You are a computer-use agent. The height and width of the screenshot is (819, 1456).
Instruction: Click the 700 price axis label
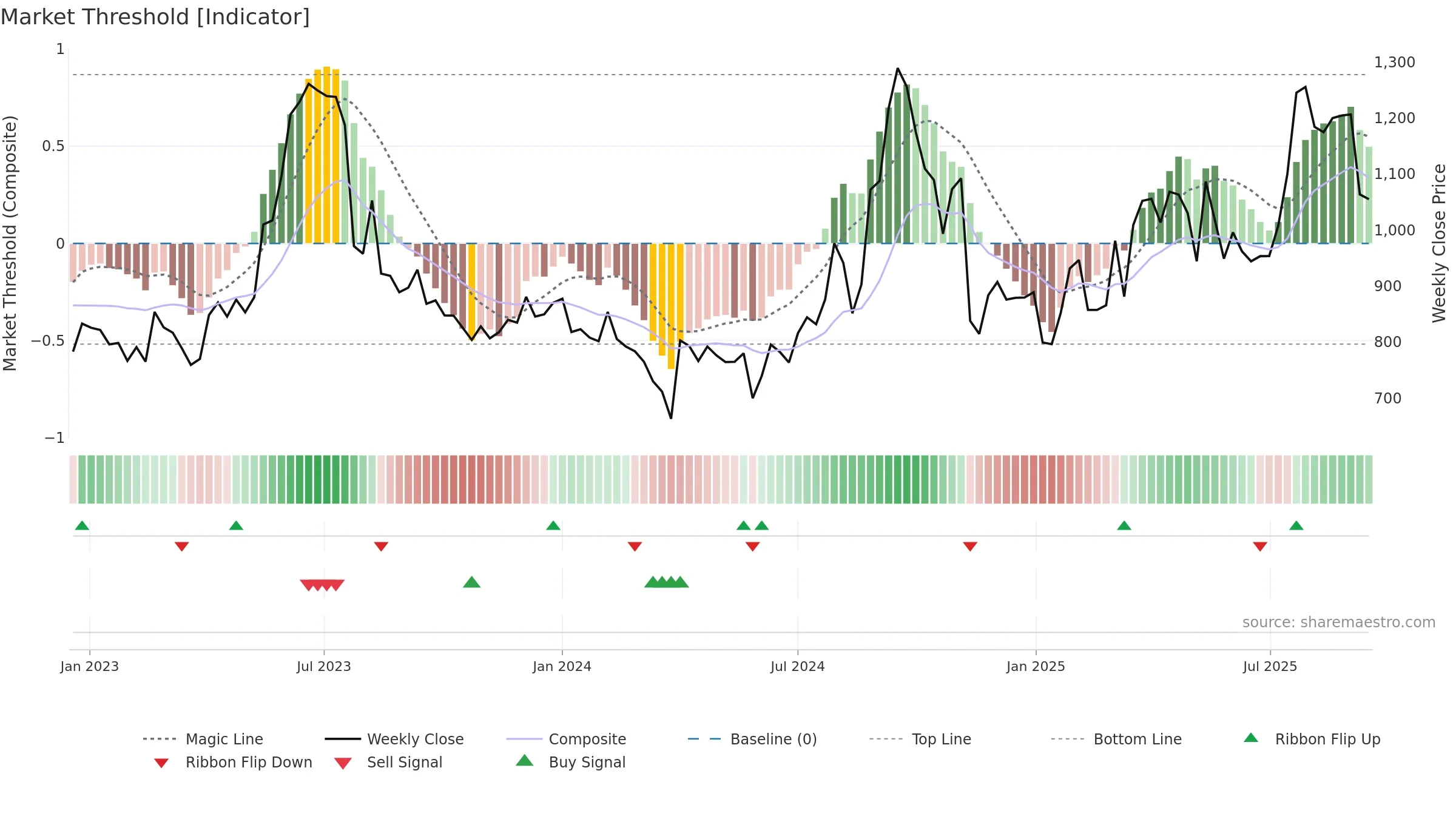pos(1388,399)
